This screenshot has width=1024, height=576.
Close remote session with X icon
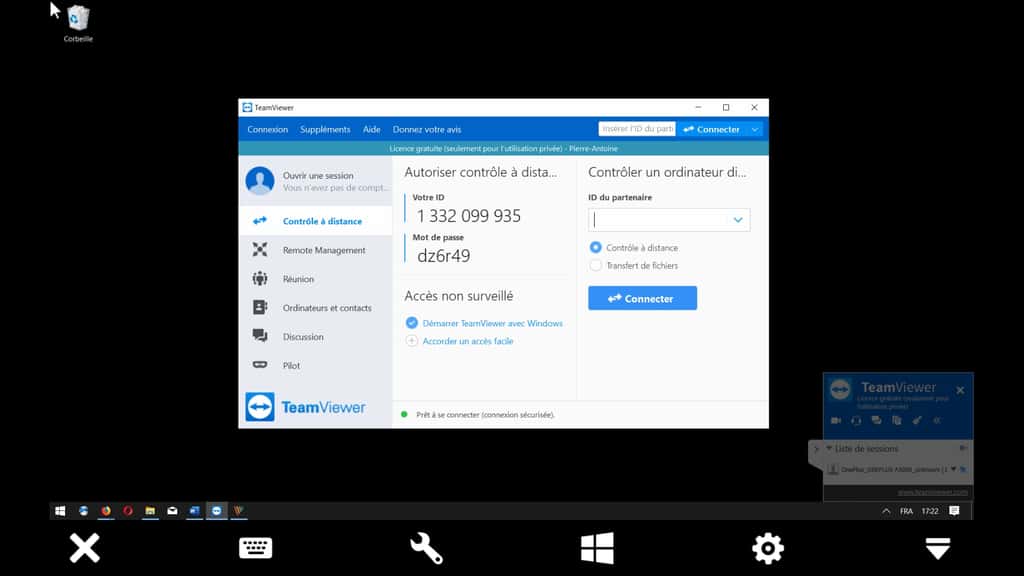click(x=85, y=547)
